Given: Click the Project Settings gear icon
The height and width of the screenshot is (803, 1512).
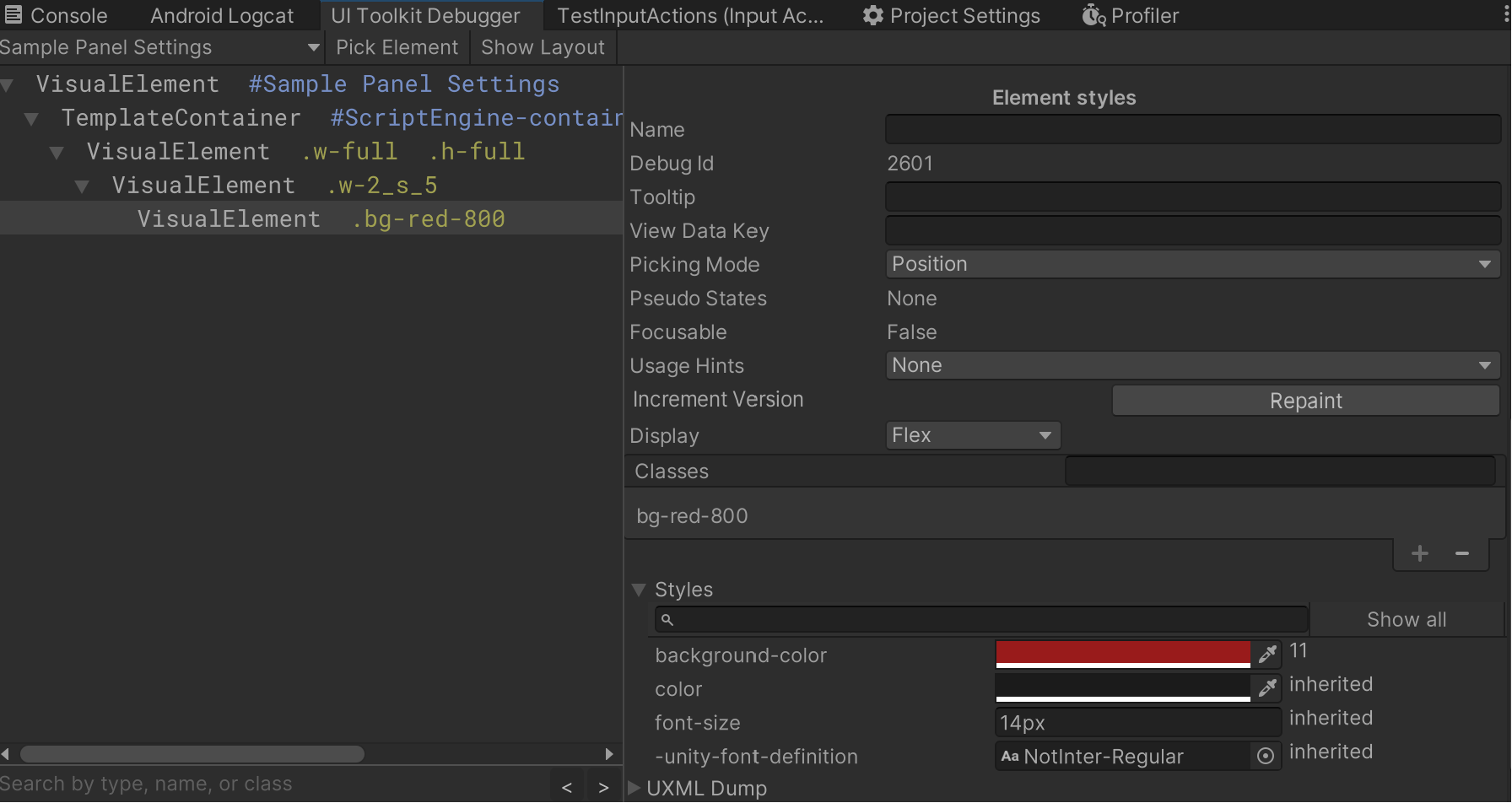Looking at the screenshot, I should click(x=872, y=15).
